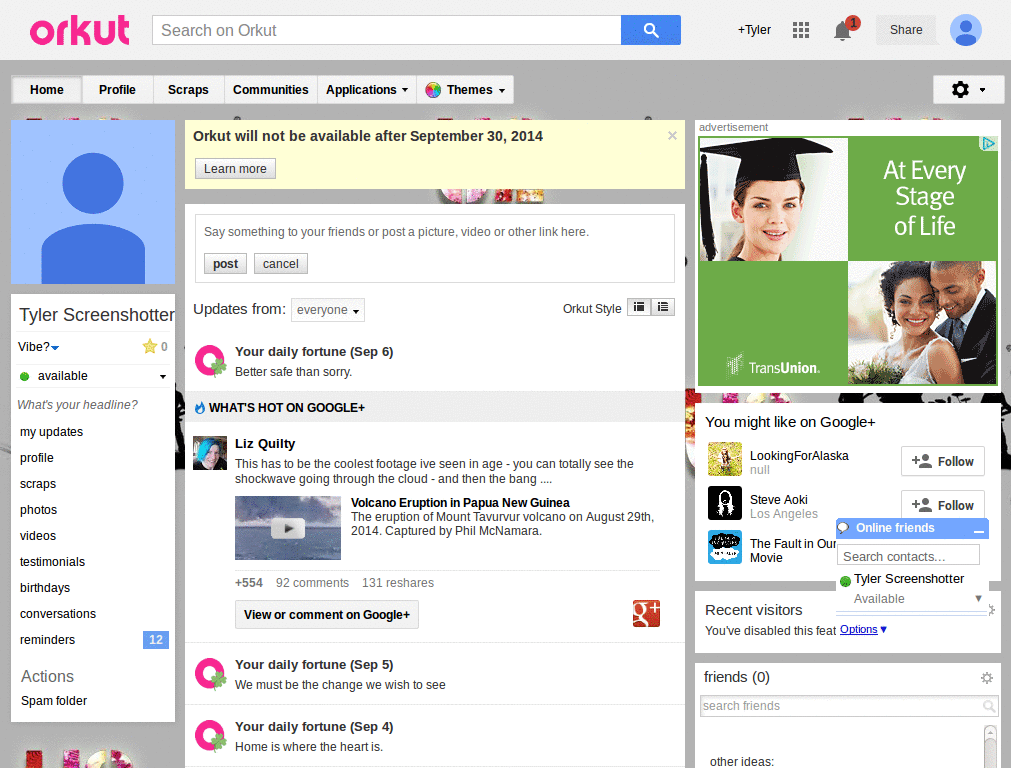This screenshot has width=1024, height=768.
Task: Open the Scraps tab
Action: click(x=188, y=89)
